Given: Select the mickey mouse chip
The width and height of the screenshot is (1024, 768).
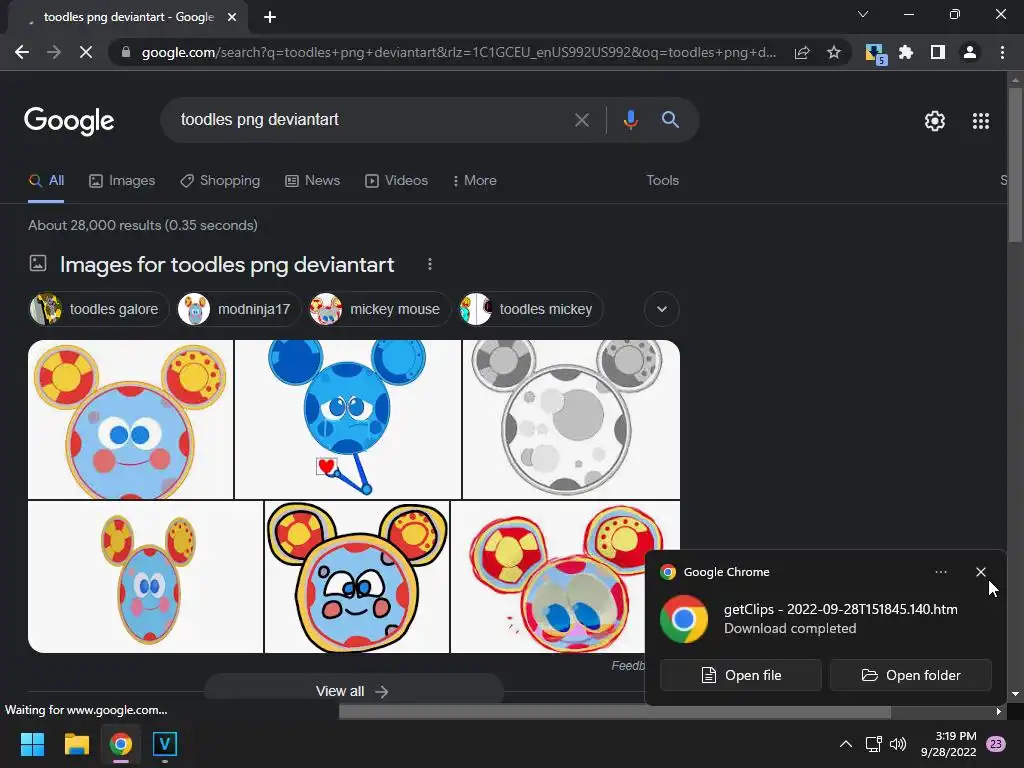Looking at the screenshot, I should pos(379,309).
